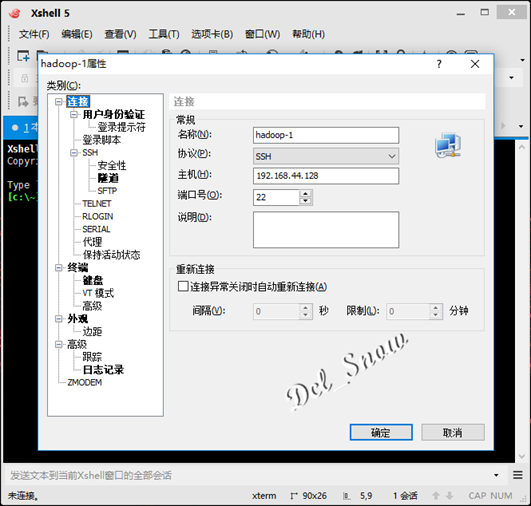Click the 确定 button
Image resolution: width=531 pixels, height=506 pixels.
pos(381,432)
